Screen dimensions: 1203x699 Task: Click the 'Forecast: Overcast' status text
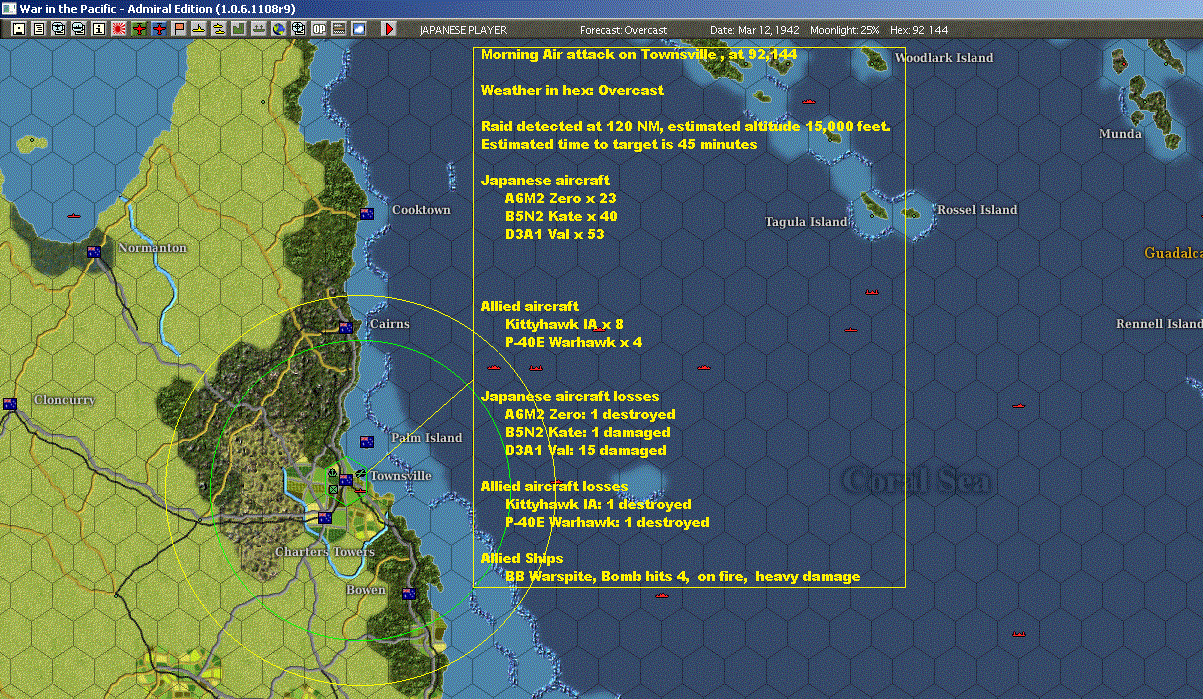[623, 30]
